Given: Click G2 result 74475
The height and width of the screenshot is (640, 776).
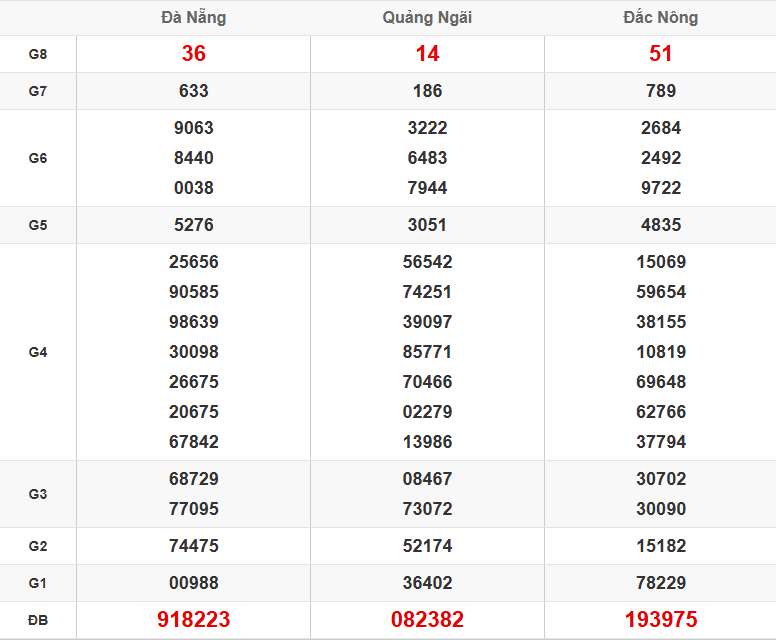Looking at the screenshot, I should pos(193,546).
